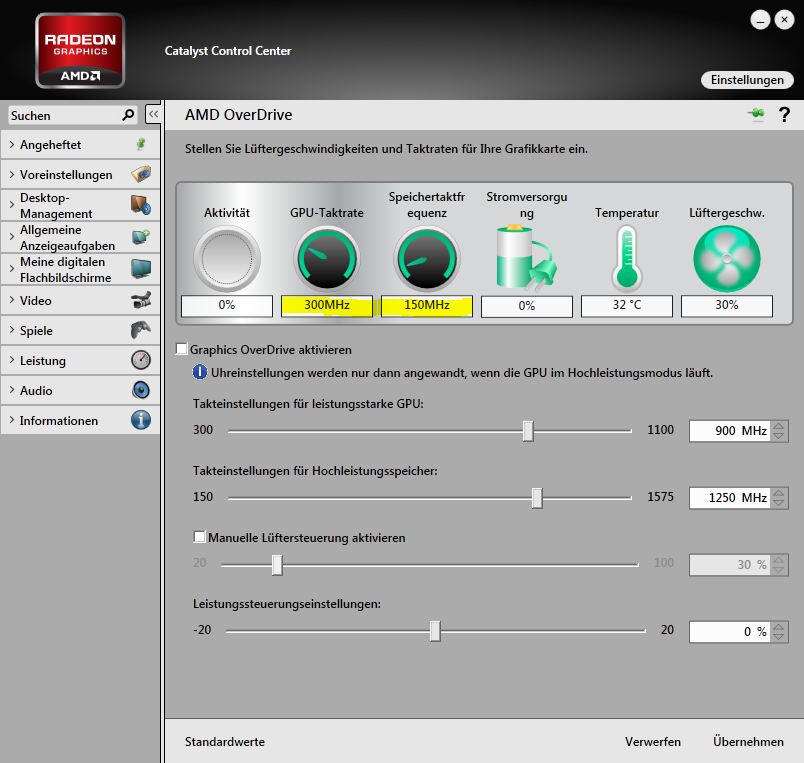Enable Graphics OverDrive aktivieren checkbox
The image size is (804, 763).
tap(182, 349)
